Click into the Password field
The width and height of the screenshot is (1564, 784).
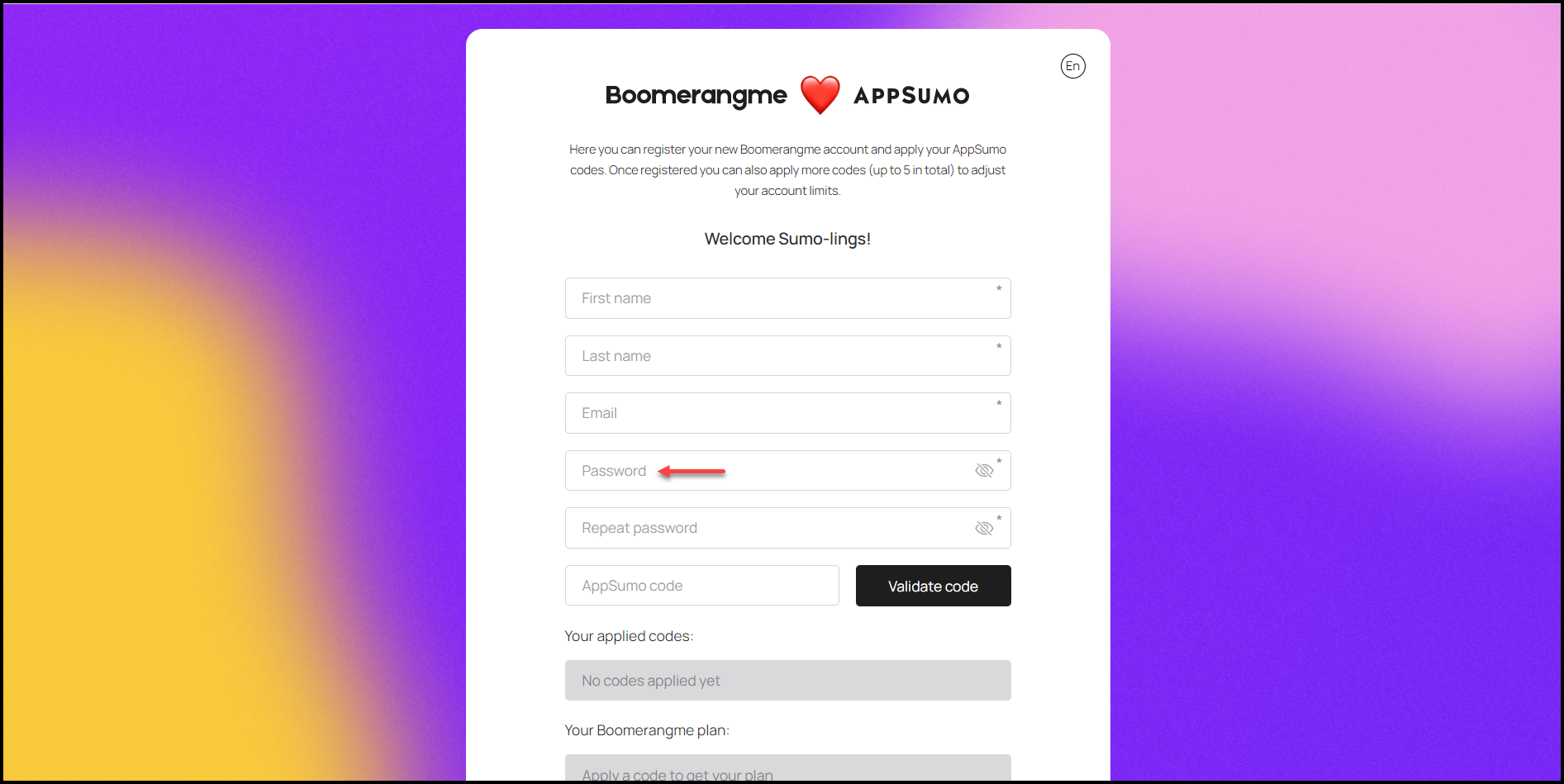coord(787,471)
